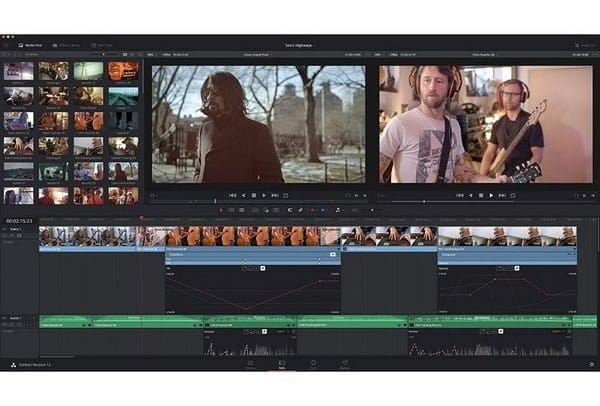600x406 pixels.
Task: Click the blue marker icon
Action: pos(323,210)
